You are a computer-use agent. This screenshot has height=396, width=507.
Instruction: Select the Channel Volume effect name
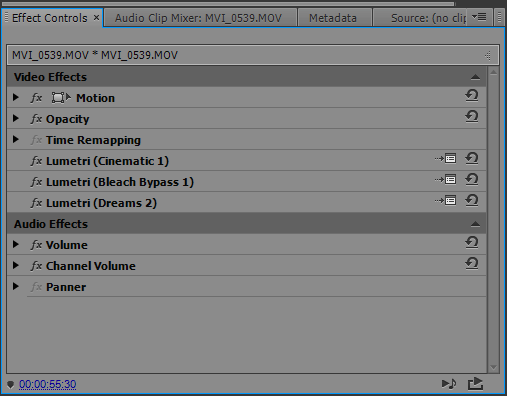pos(91,266)
